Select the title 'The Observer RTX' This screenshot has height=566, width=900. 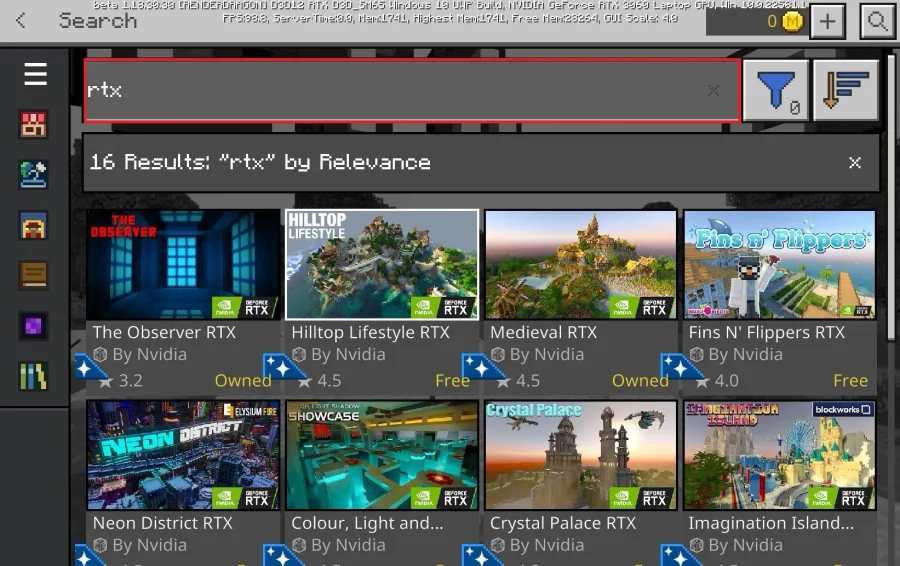click(164, 332)
